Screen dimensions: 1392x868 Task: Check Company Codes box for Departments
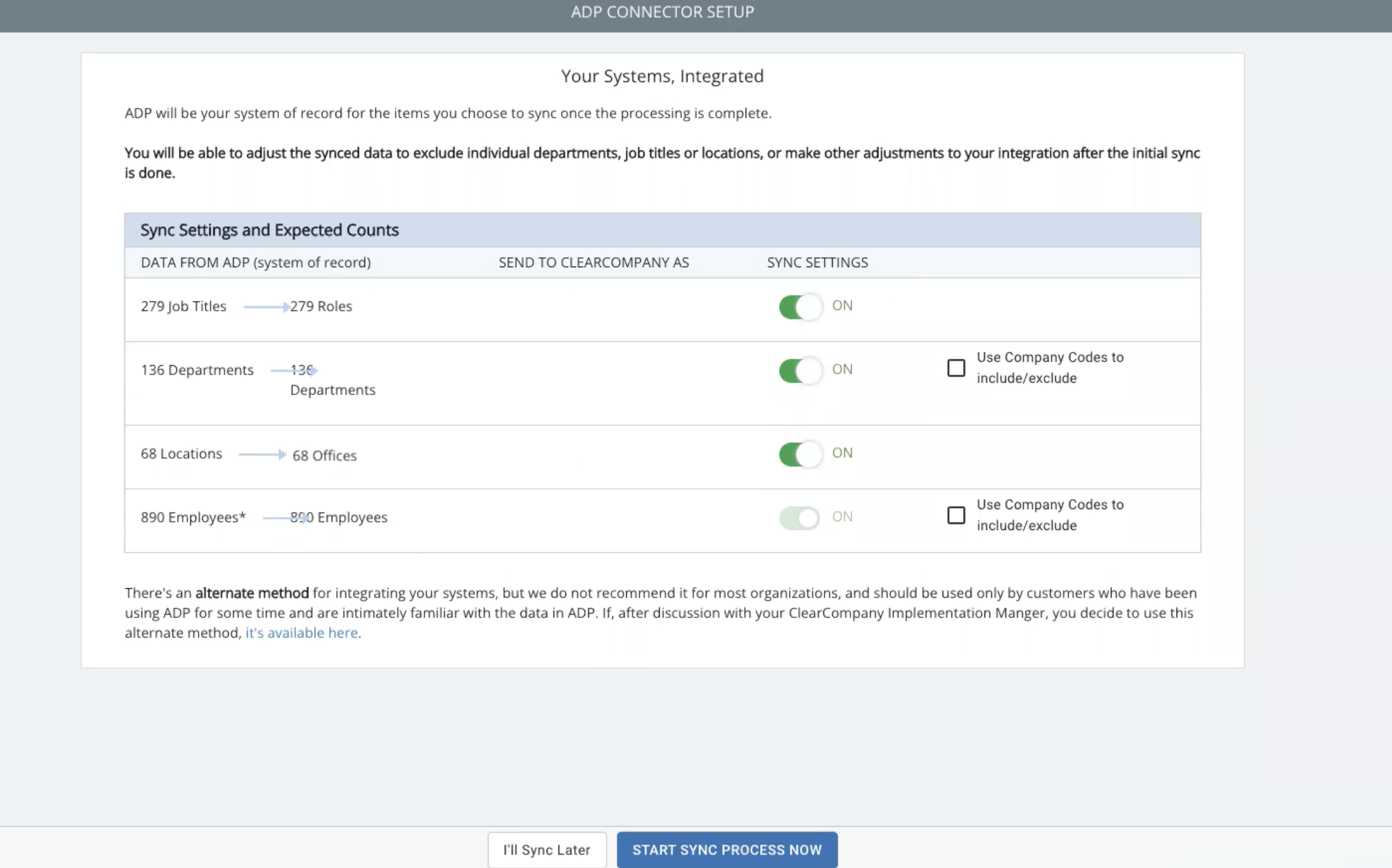[x=956, y=368]
